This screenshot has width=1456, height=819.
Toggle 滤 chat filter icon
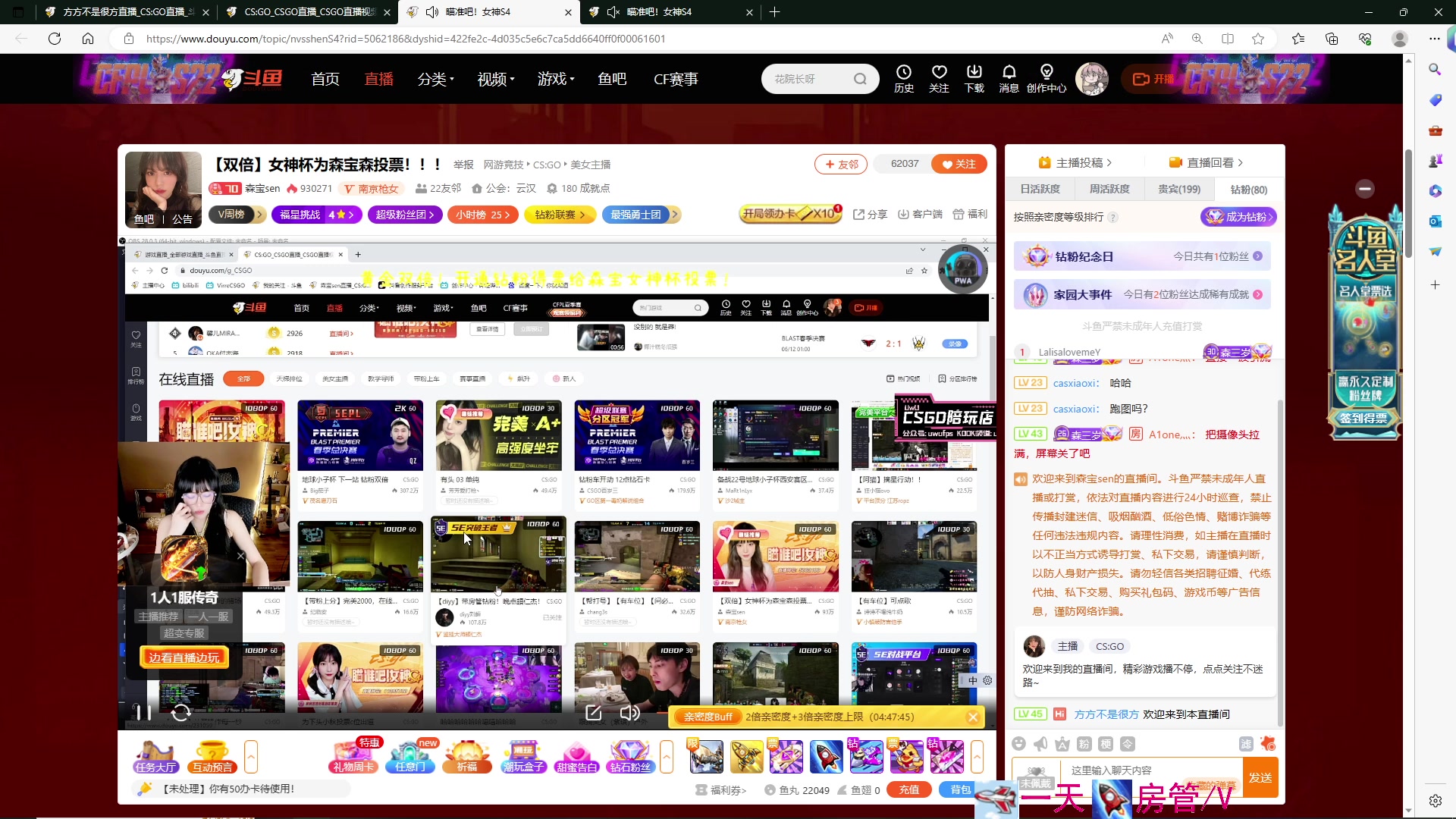[x=1246, y=744]
